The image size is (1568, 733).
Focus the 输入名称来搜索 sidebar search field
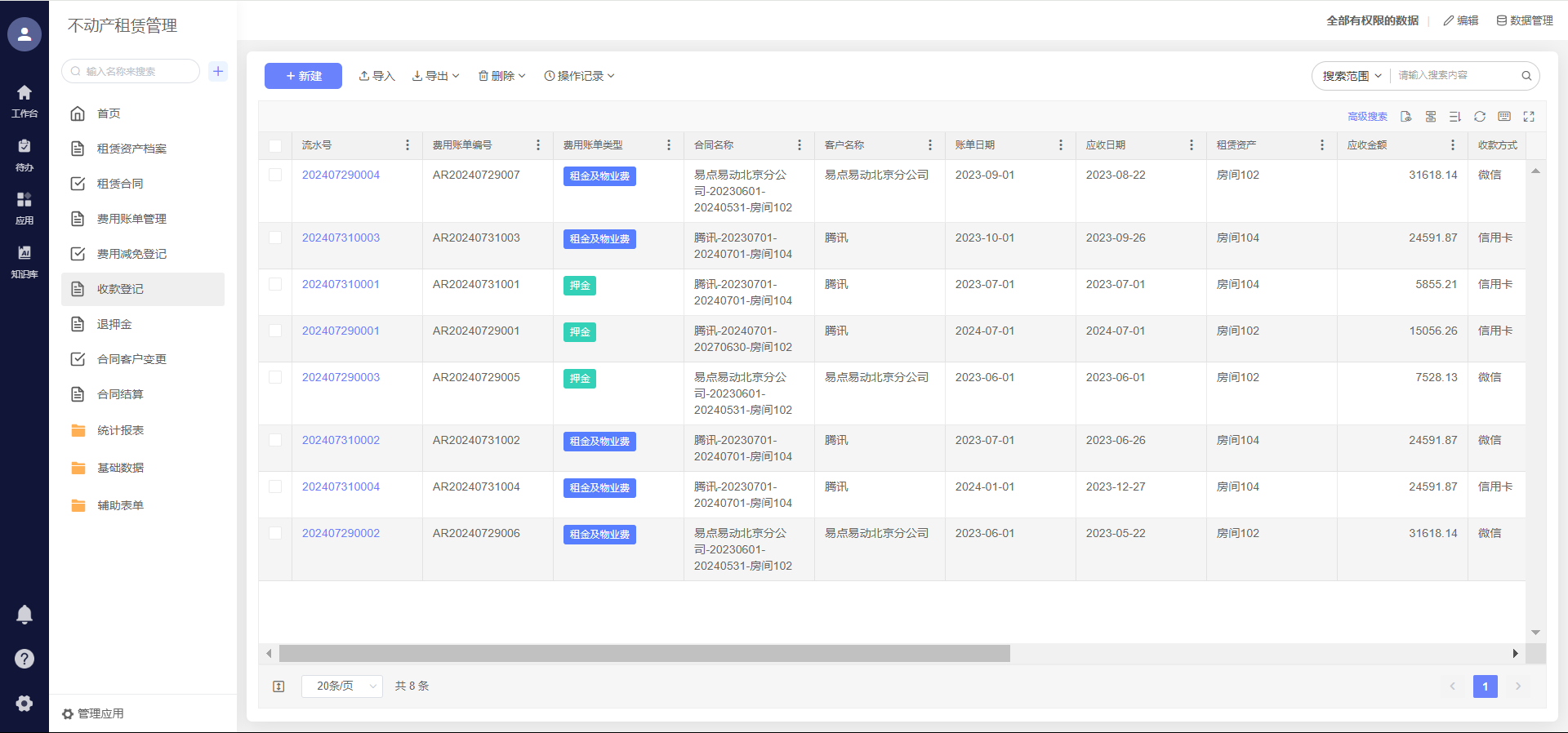pyautogui.click(x=135, y=71)
